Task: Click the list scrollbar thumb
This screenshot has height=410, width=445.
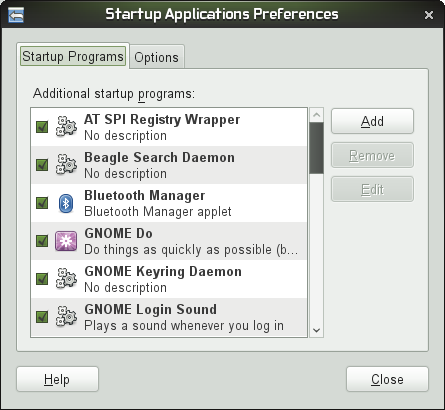Action: (316, 148)
